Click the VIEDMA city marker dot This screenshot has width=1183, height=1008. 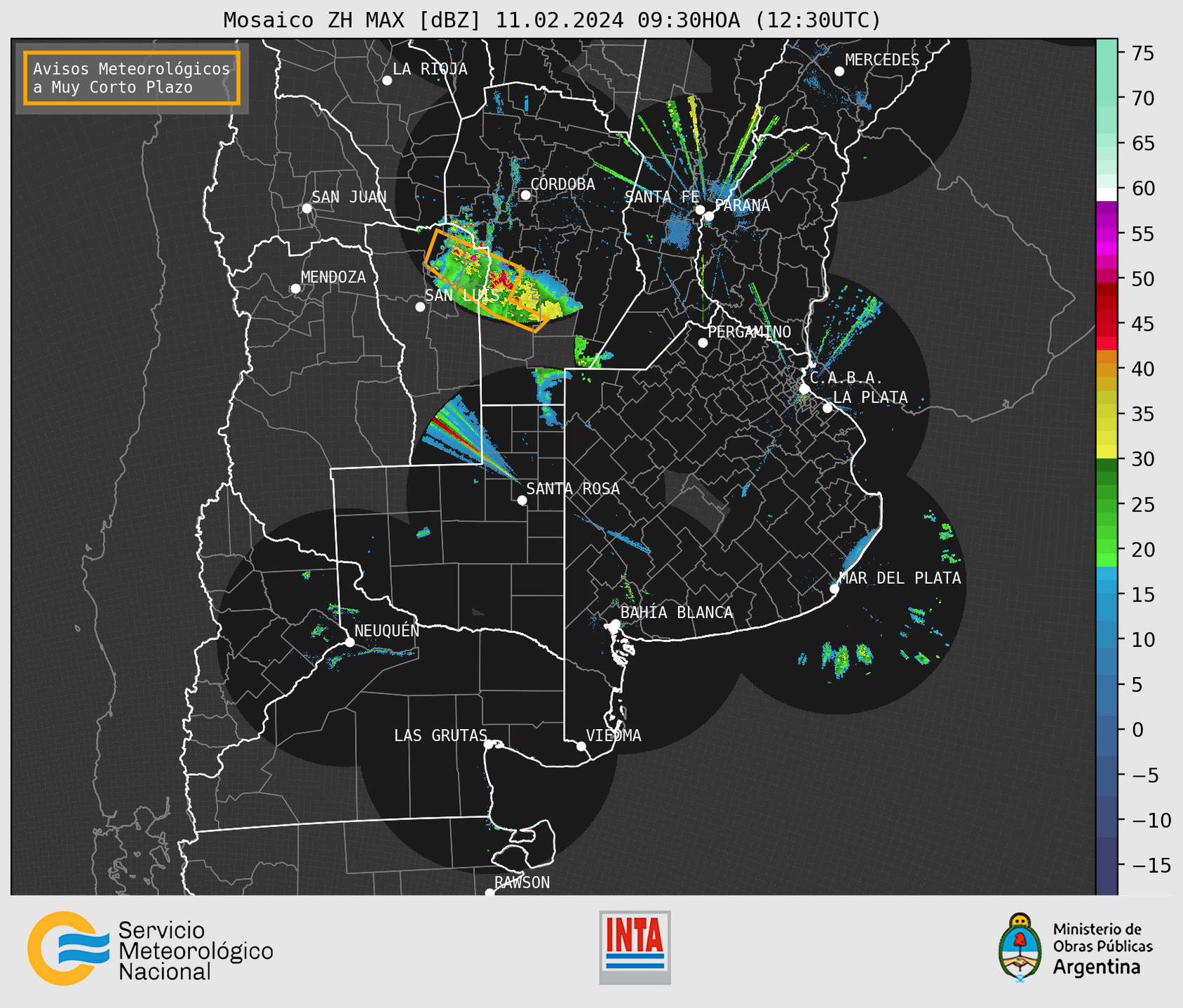(581, 746)
